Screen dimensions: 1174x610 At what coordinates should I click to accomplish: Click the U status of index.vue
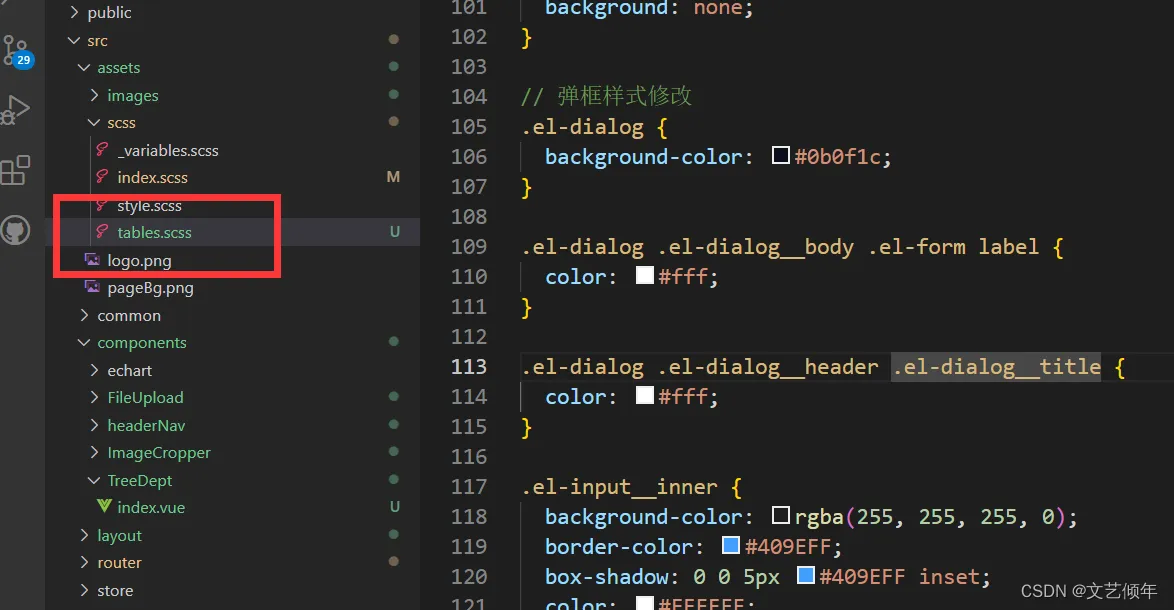click(395, 507)
